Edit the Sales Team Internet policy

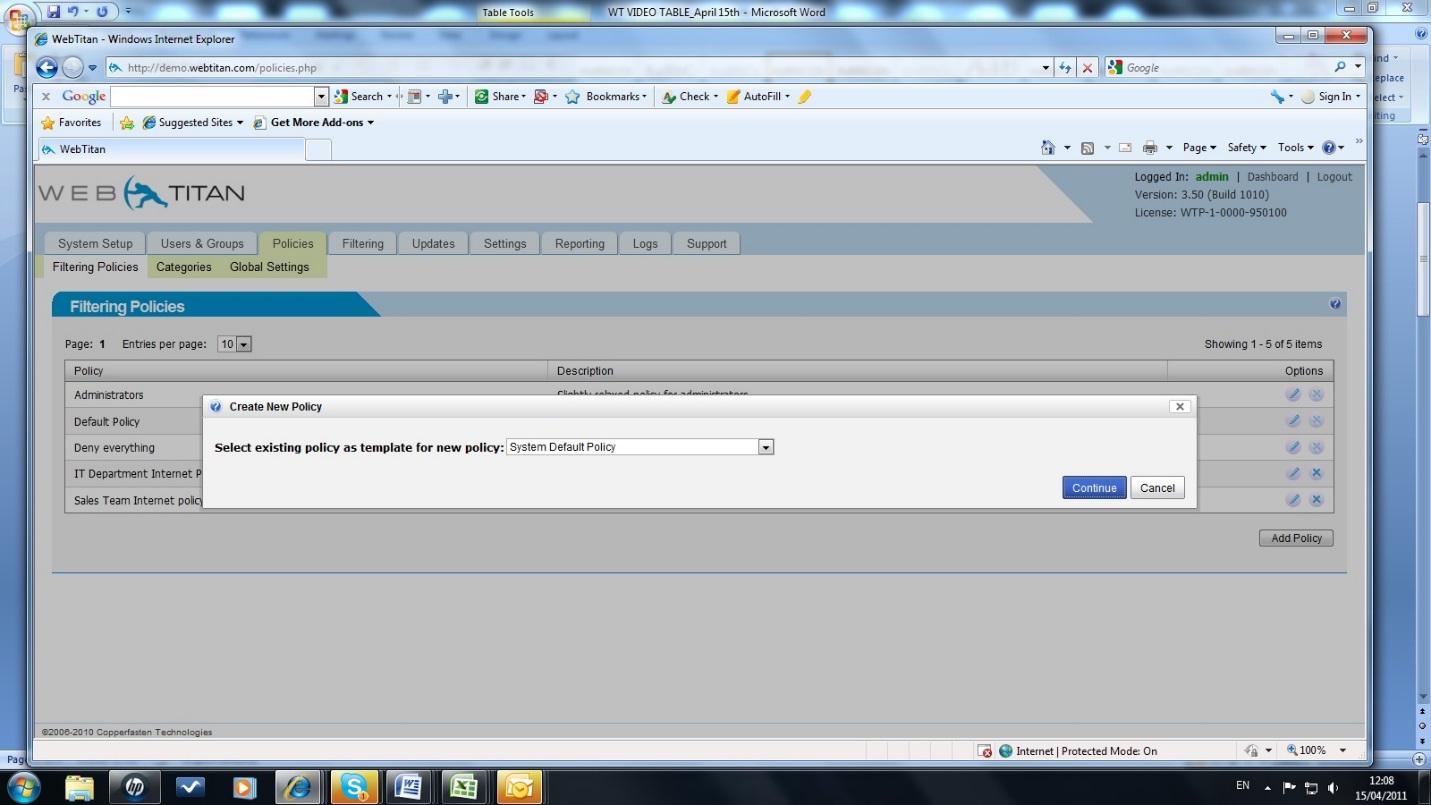point(1294,500)
